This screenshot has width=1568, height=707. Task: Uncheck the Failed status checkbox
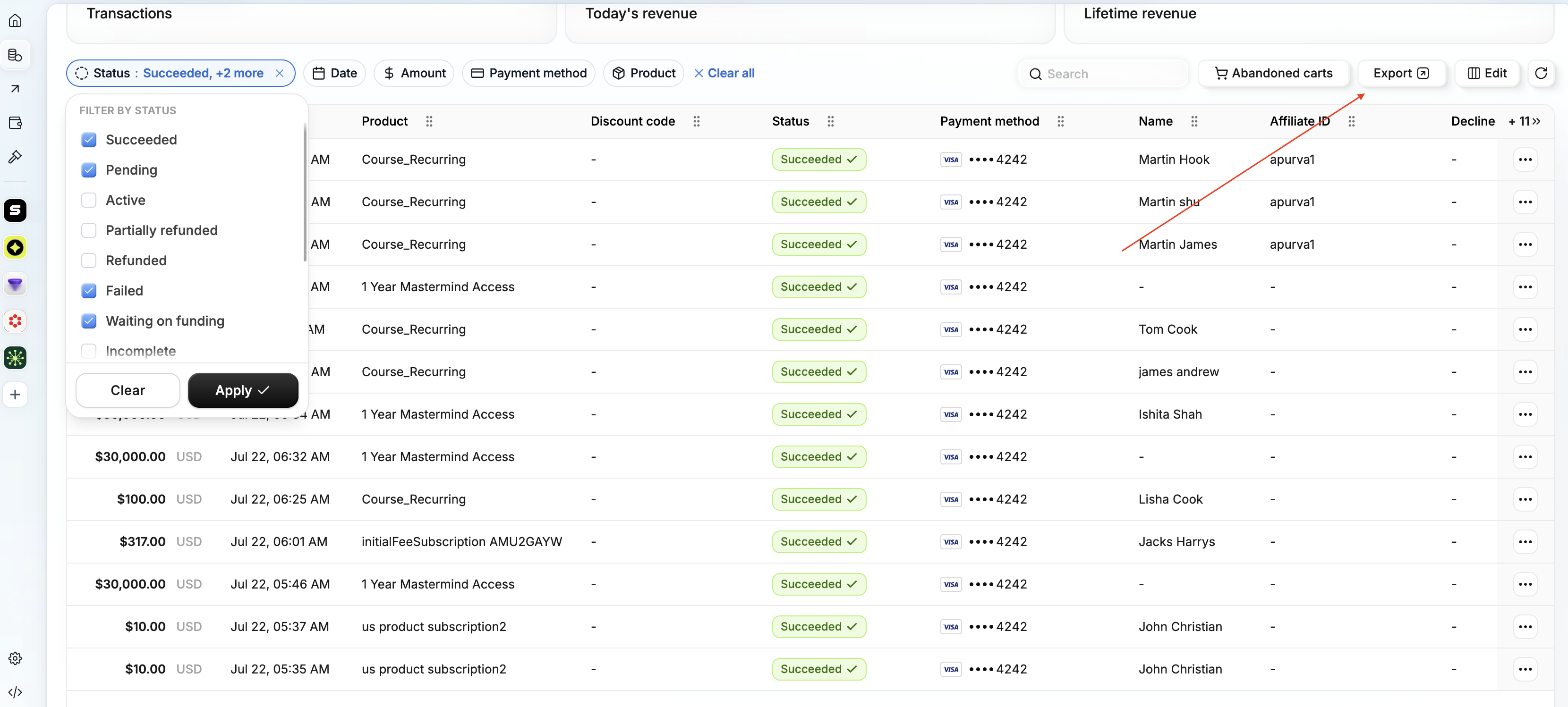tap(89, 291)
